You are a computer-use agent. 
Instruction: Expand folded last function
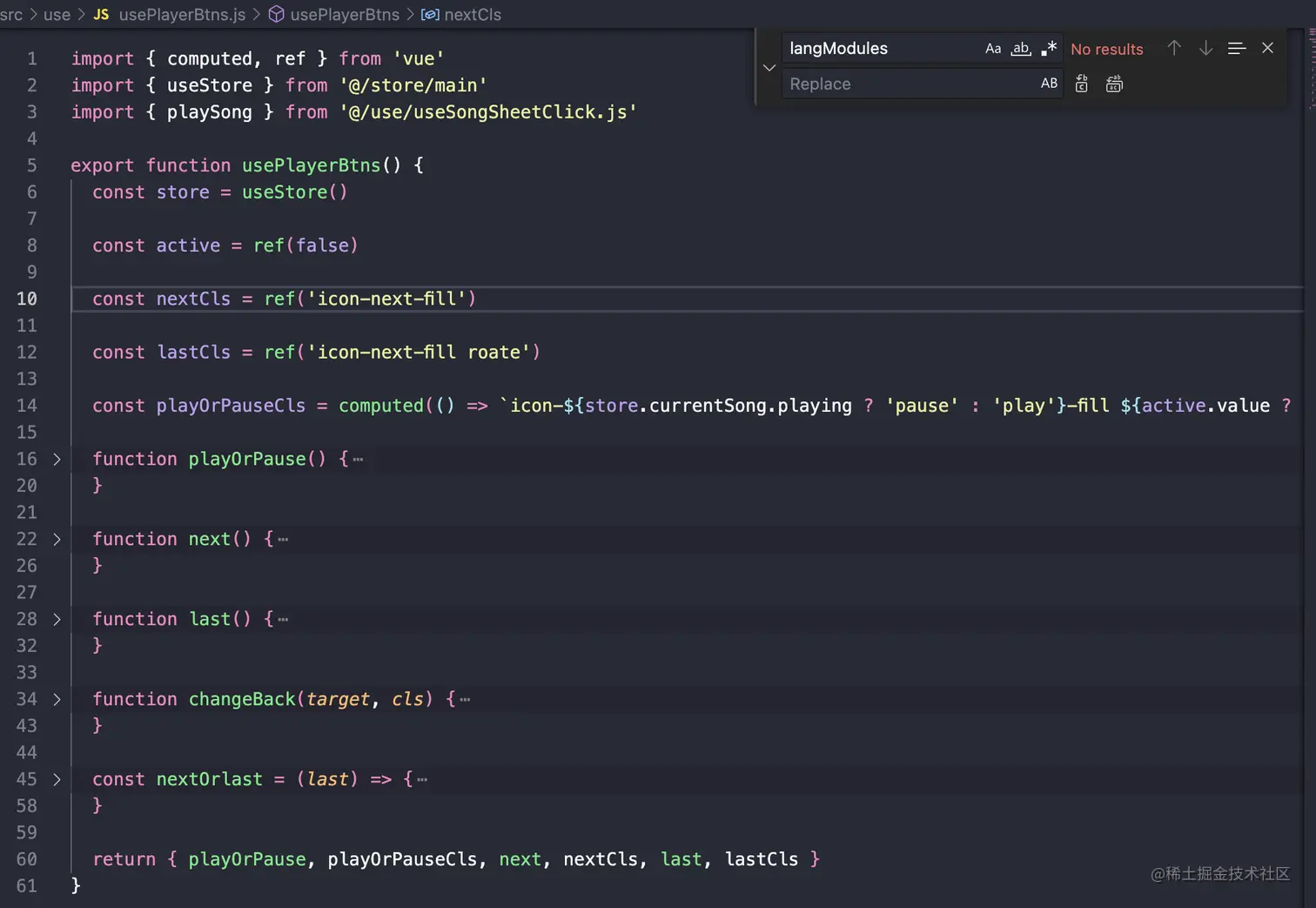click(x=57, y=619)
